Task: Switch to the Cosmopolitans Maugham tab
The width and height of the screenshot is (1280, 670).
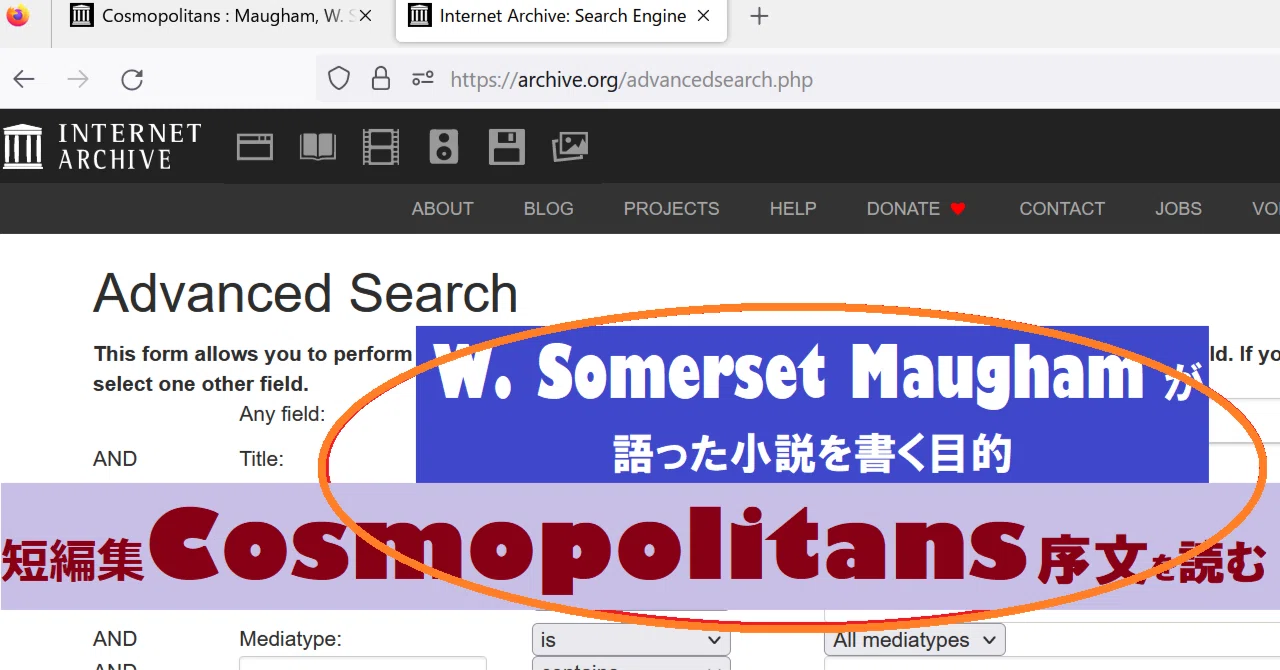Action: pos(224,16)
